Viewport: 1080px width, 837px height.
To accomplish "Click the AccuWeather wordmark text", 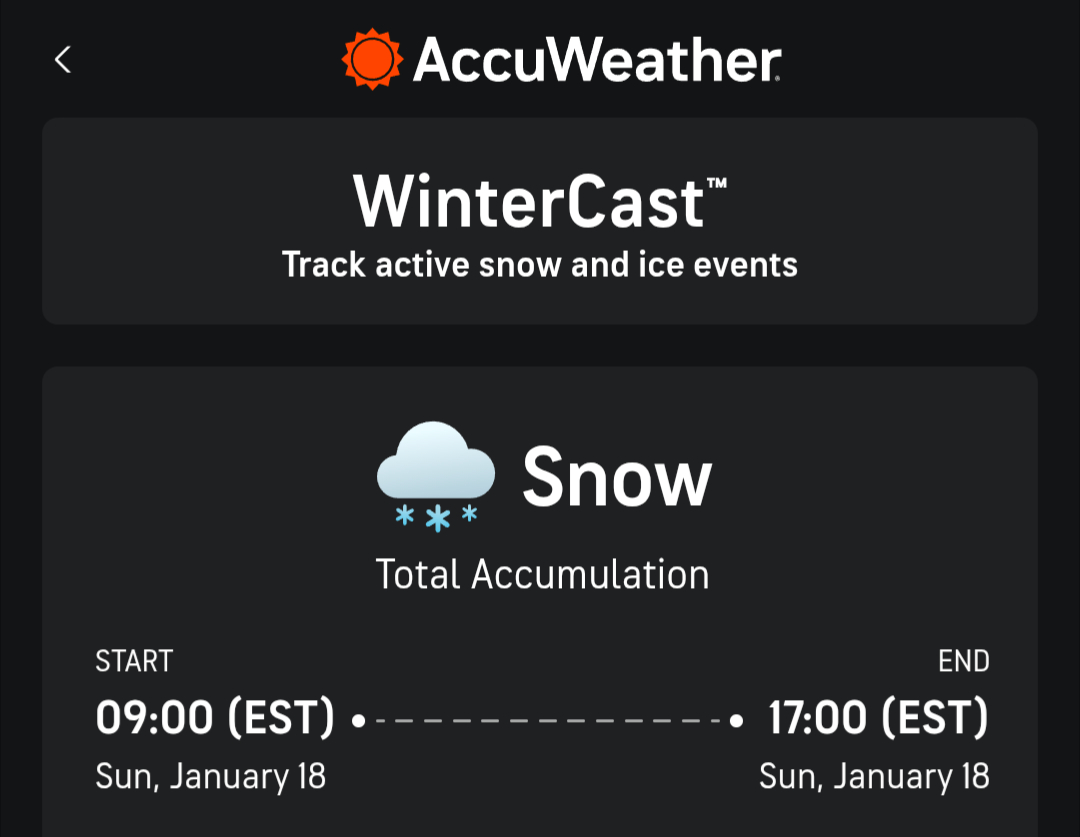I will click(596, 60).
